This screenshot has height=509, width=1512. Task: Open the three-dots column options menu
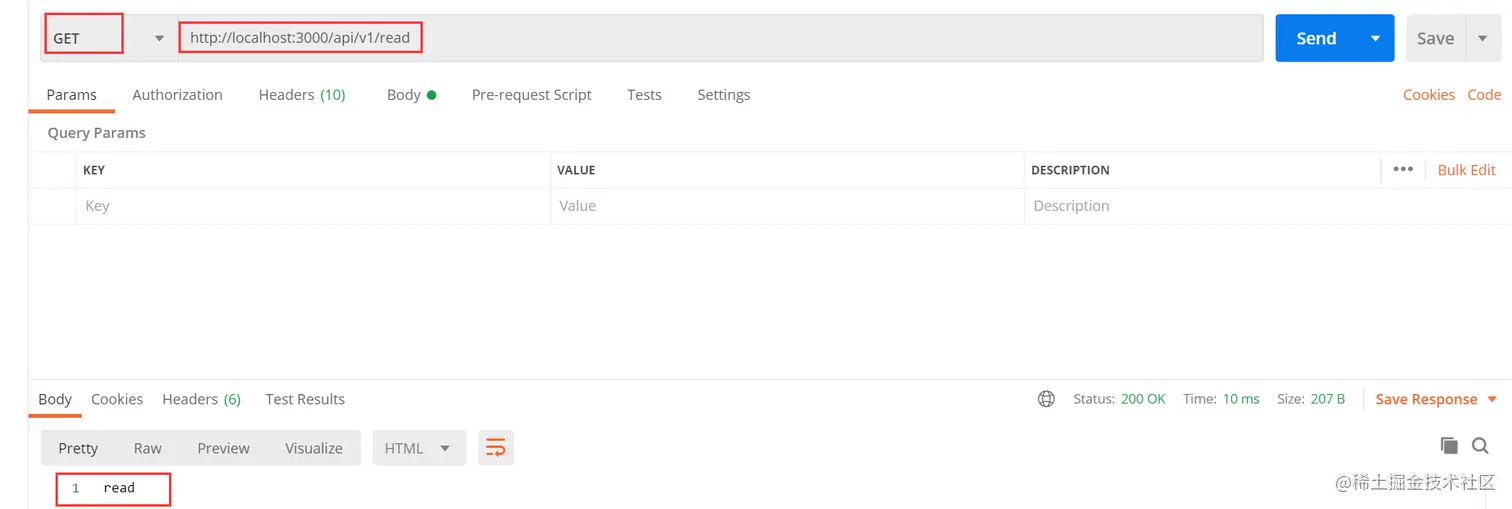1403,169
